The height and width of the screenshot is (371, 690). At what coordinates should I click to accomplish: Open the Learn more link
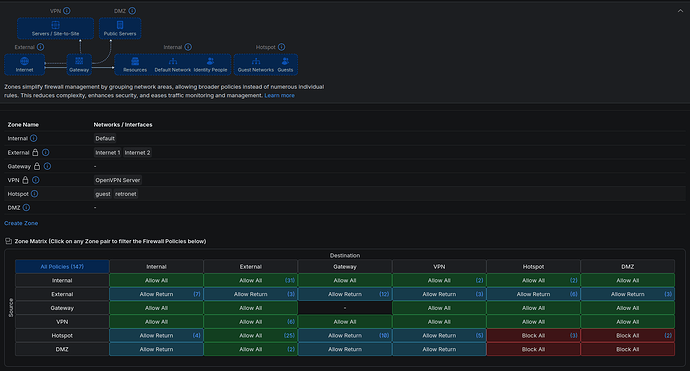pos(279,95)
